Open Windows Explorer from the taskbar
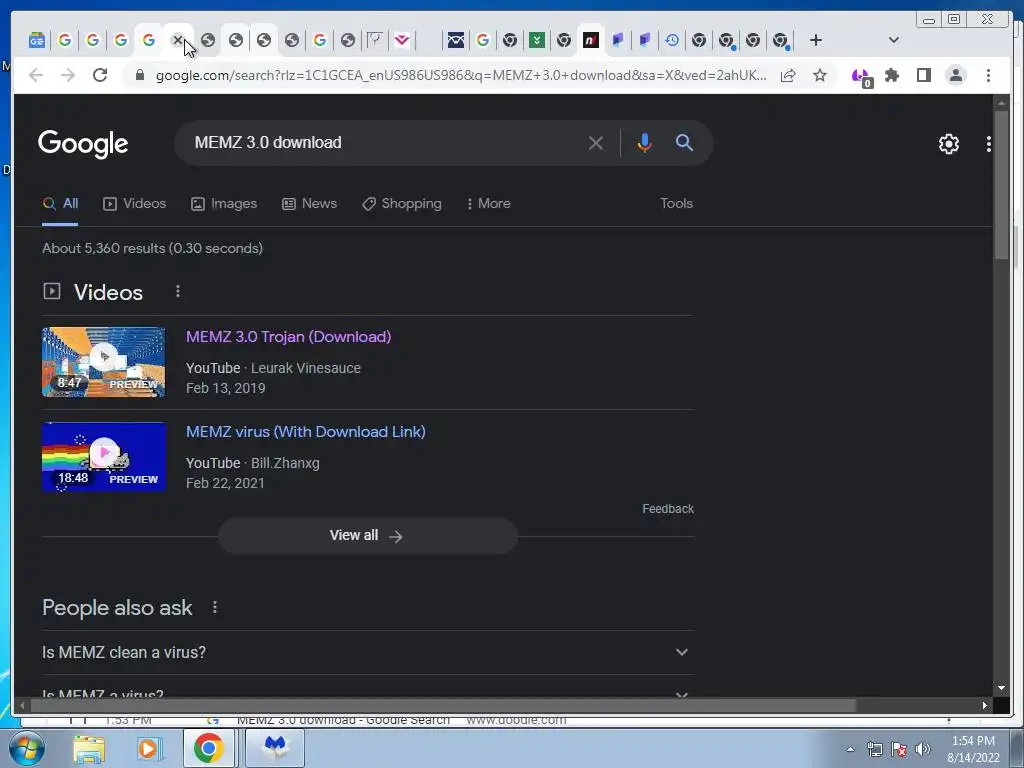The height and width of the screenshot is (768, 1024). 89,749
